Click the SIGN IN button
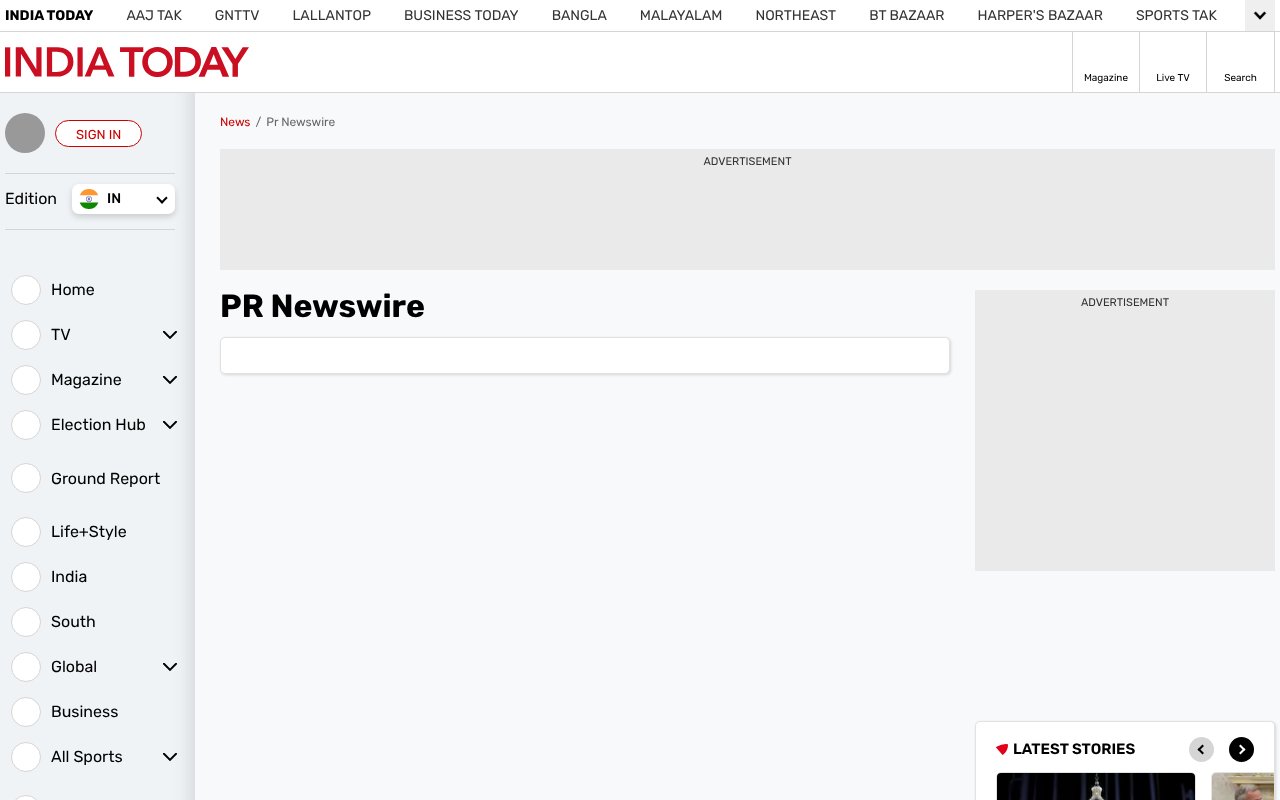Viewport: 1280px width, 800px height. [x=98, y=134]
